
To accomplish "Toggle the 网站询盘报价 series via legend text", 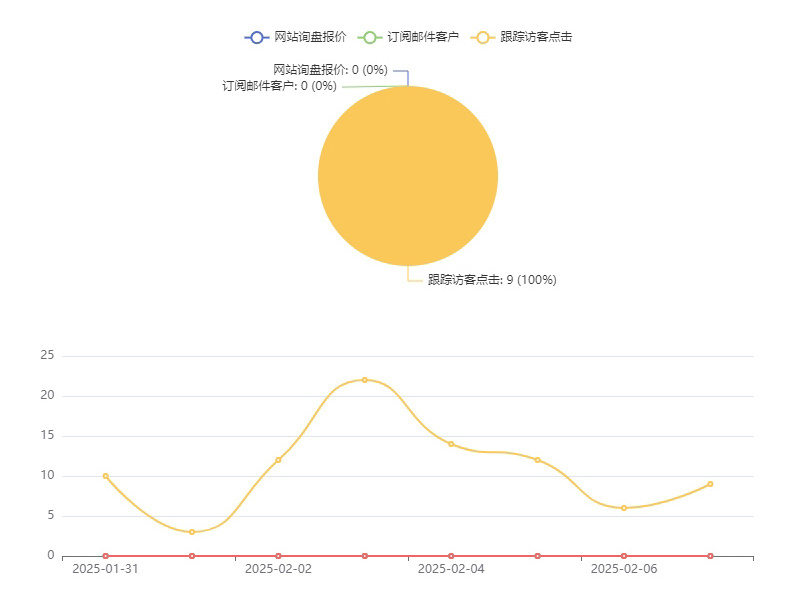I will pos(310,37).
